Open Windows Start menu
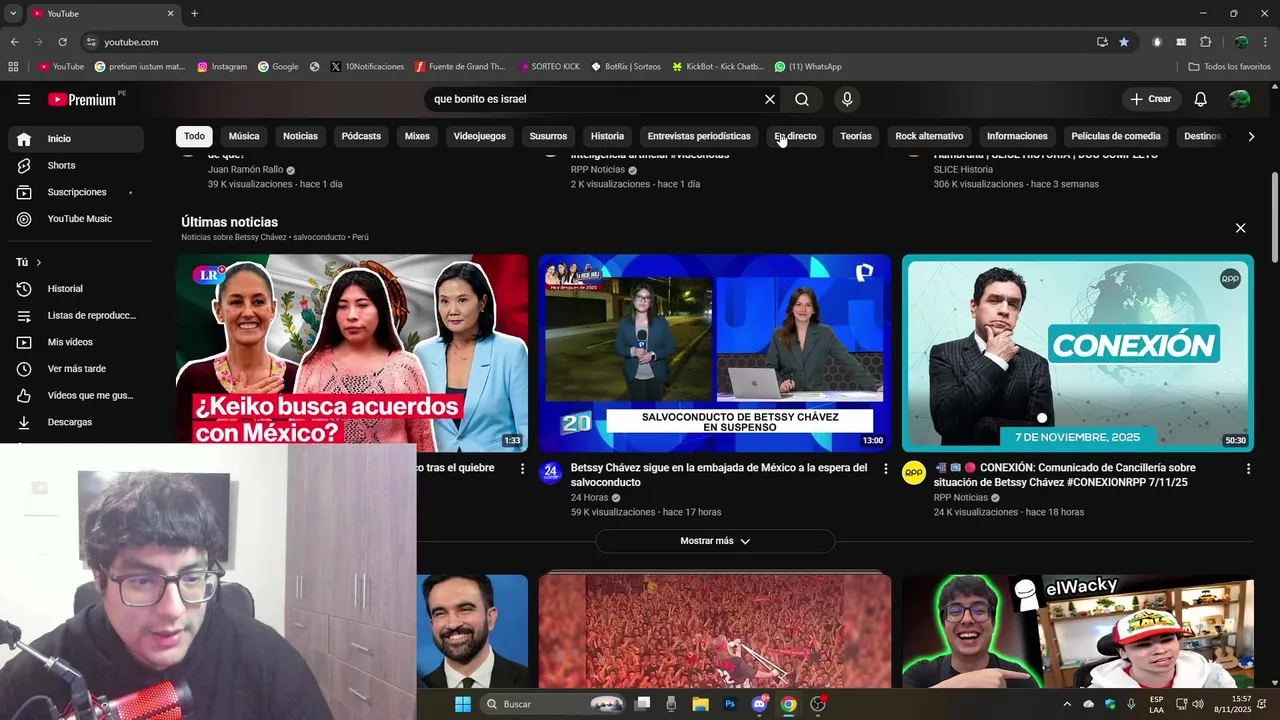 pos(463,704)
